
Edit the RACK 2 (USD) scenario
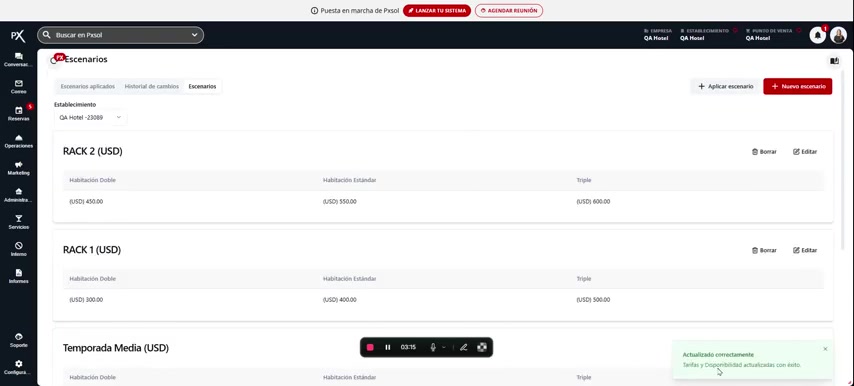pyautogui.click(x=805, y=152)
